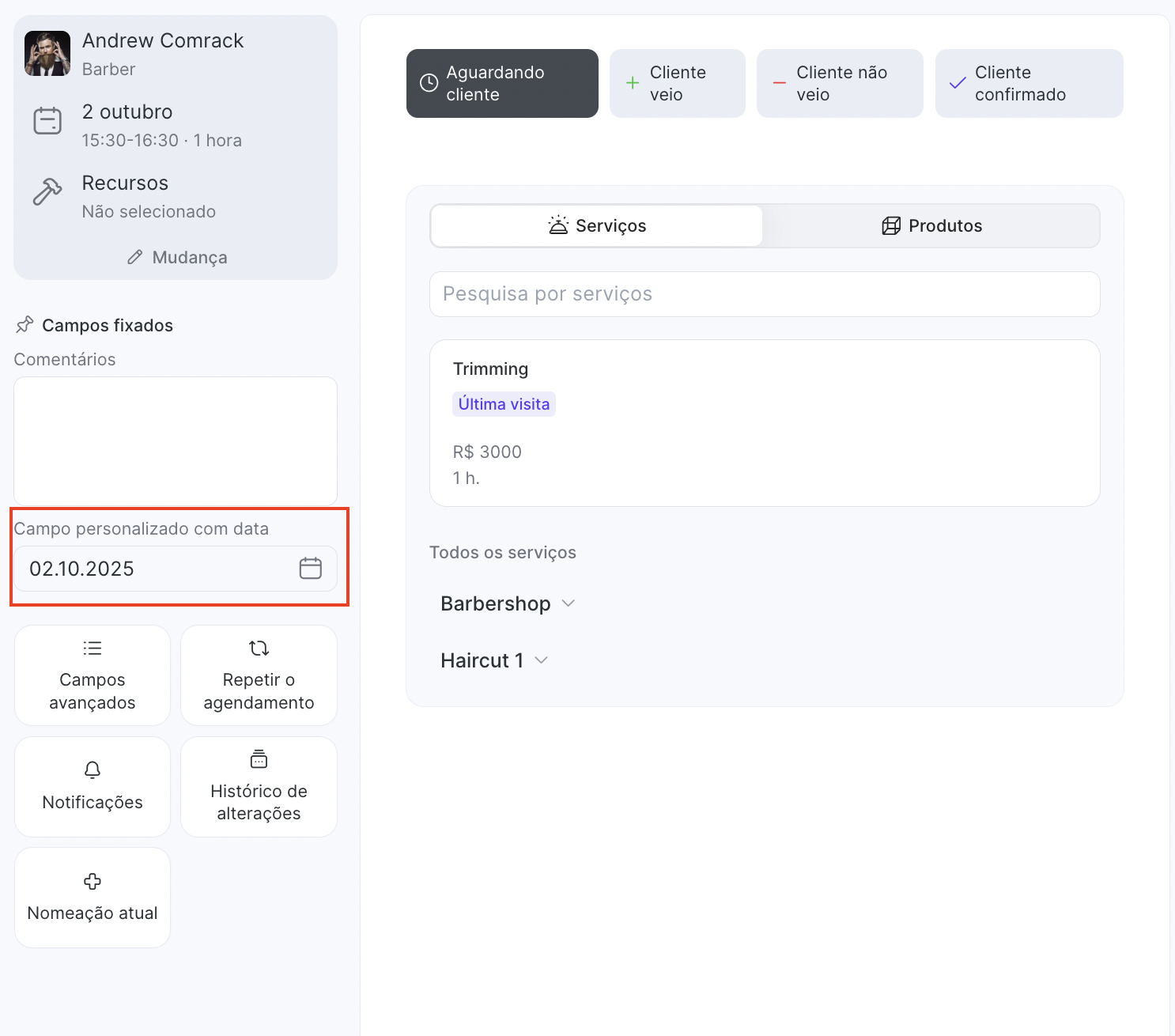The image size is (1175, 1036).
Task: Click the list icon for Campos avançados
Action: pyautogui.click(x=93, y=648)
